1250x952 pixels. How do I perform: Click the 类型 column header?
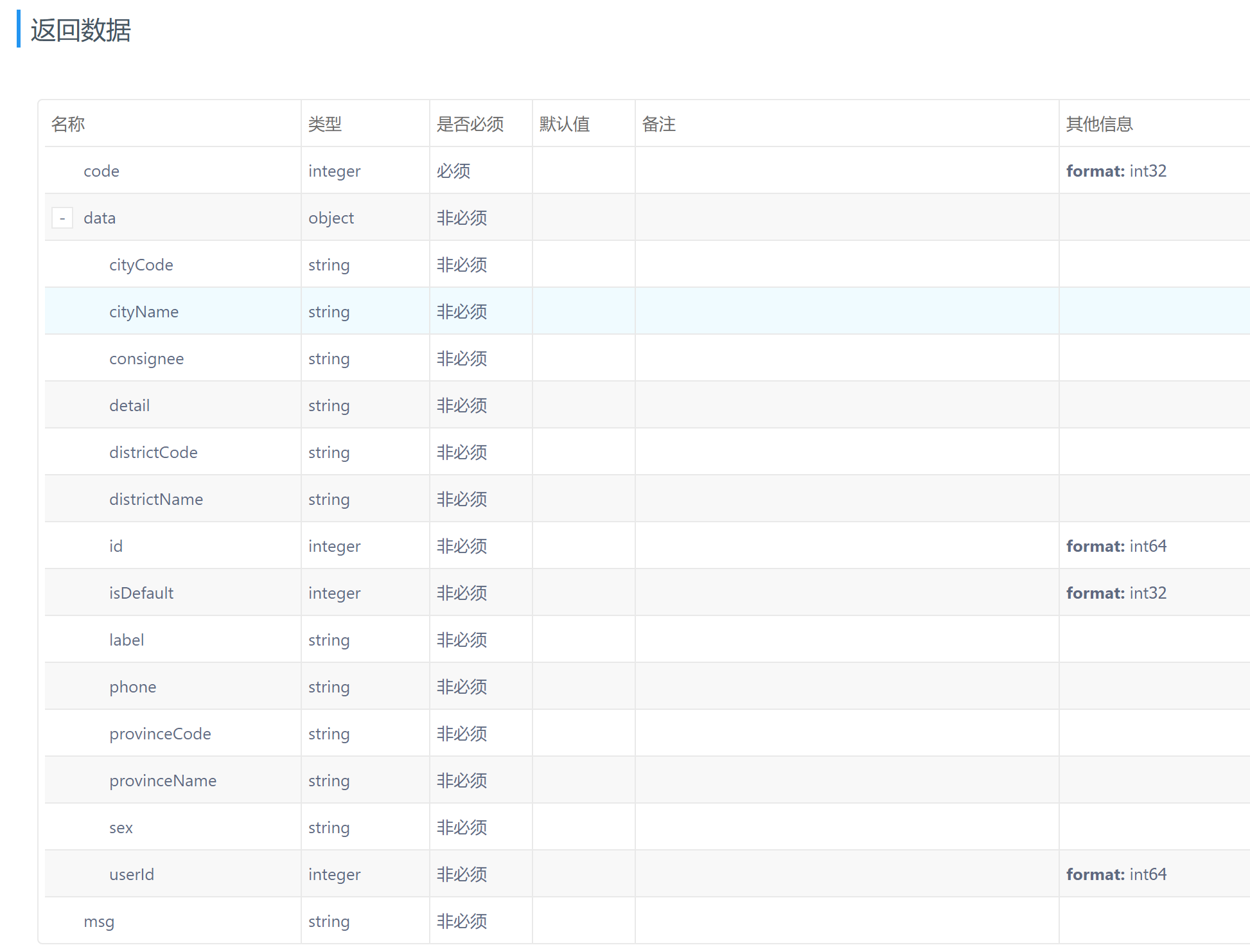coord(325,124)
